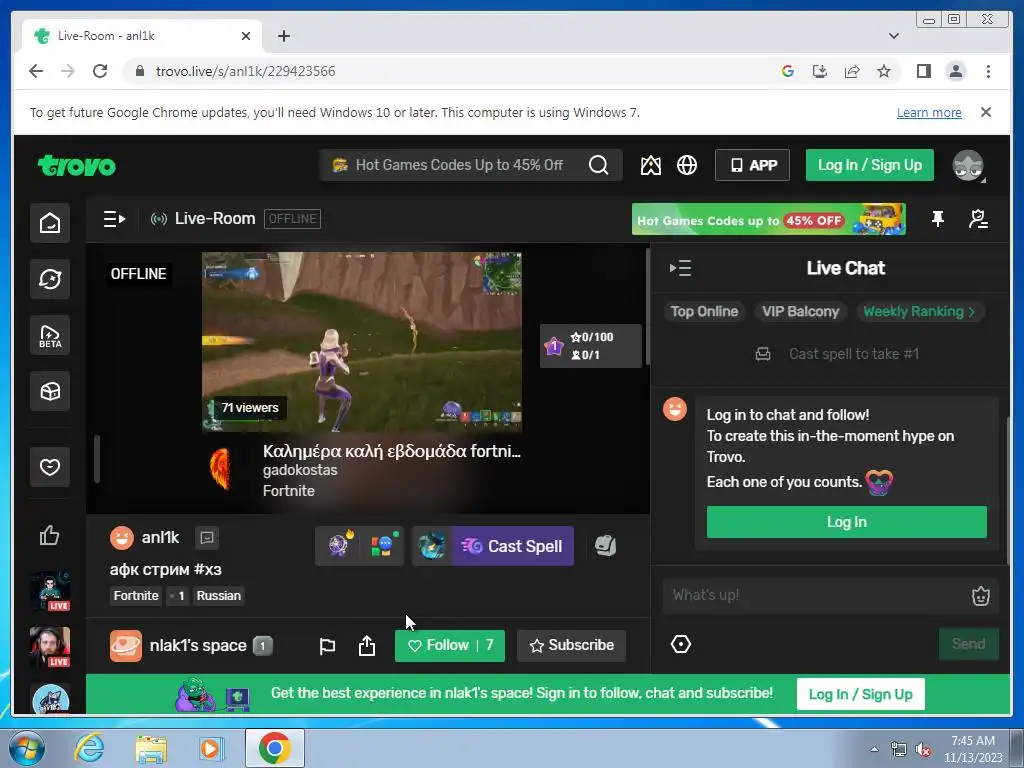Open Trovo home from the logo
This screenshot has width=1024, height=768.
(76, 165)
